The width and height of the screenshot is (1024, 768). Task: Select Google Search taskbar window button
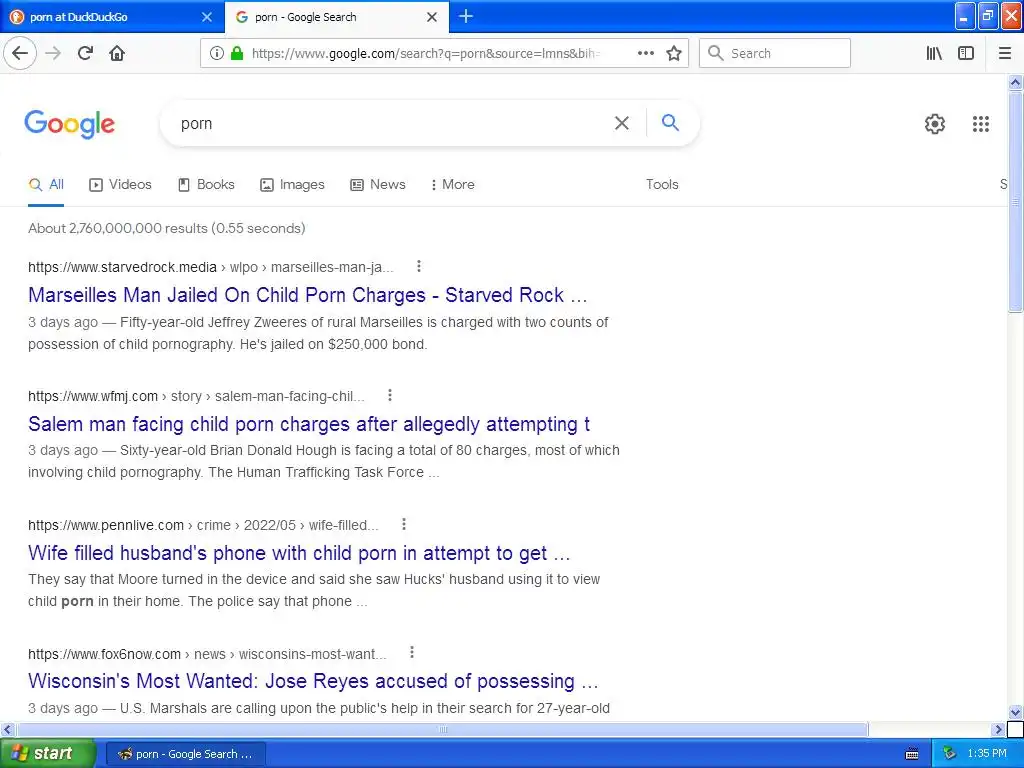coord(185,754)
